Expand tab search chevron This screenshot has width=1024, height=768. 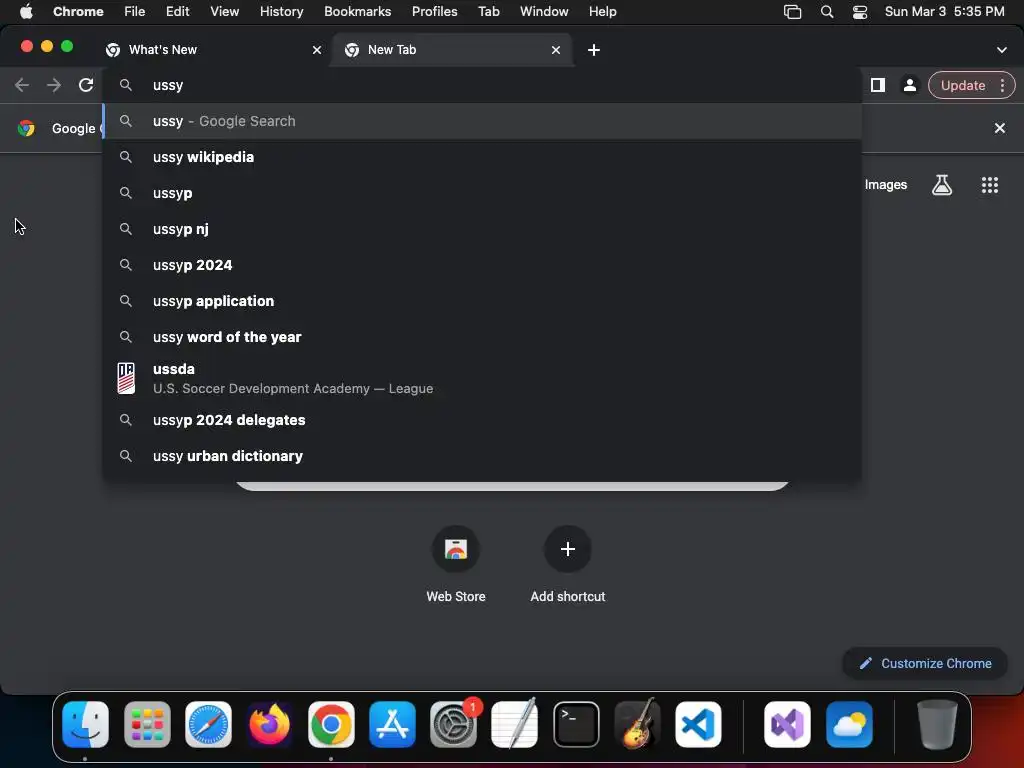[x=1001, y=50]
